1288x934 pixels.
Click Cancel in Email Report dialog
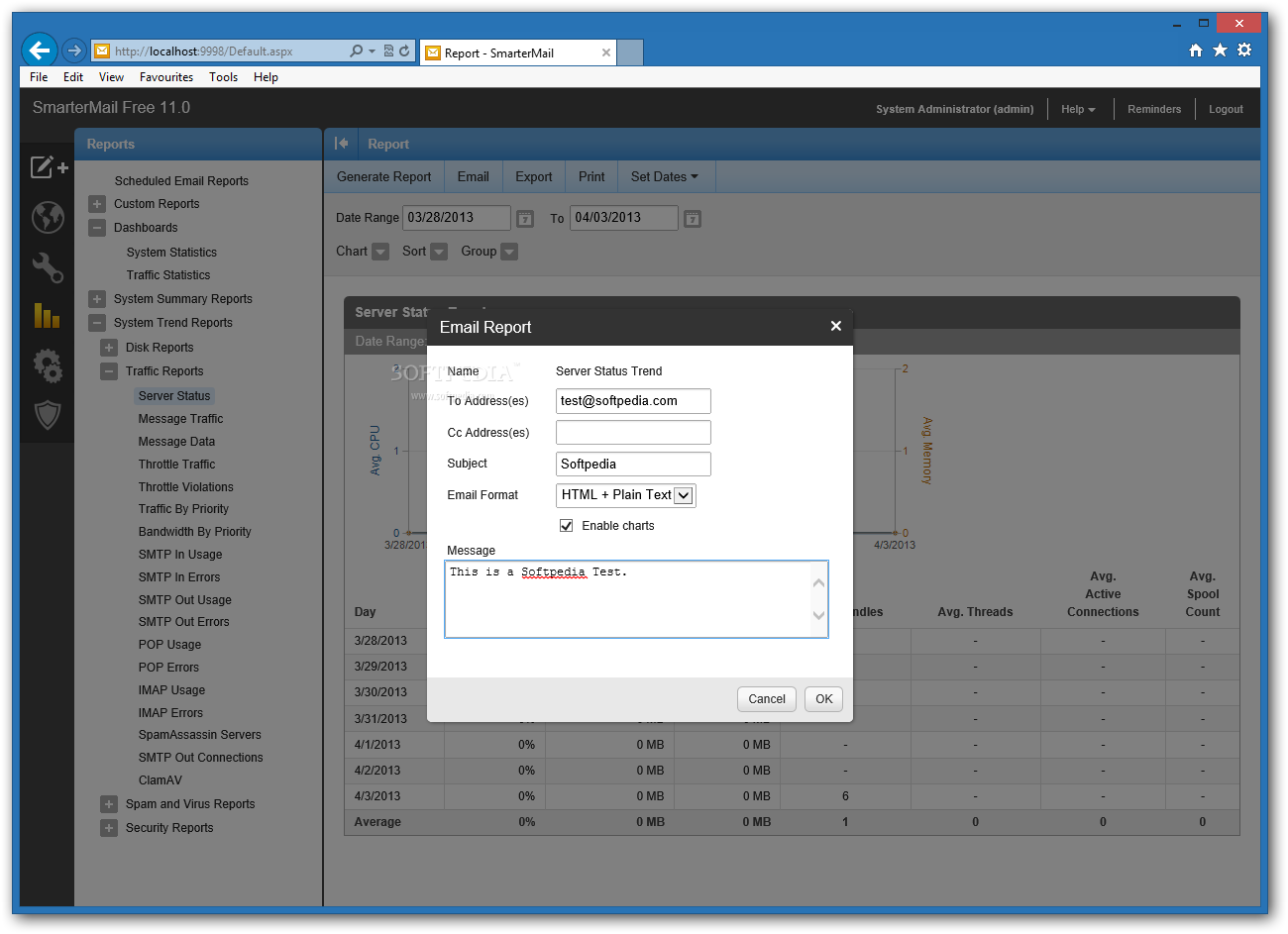(767, 699)
